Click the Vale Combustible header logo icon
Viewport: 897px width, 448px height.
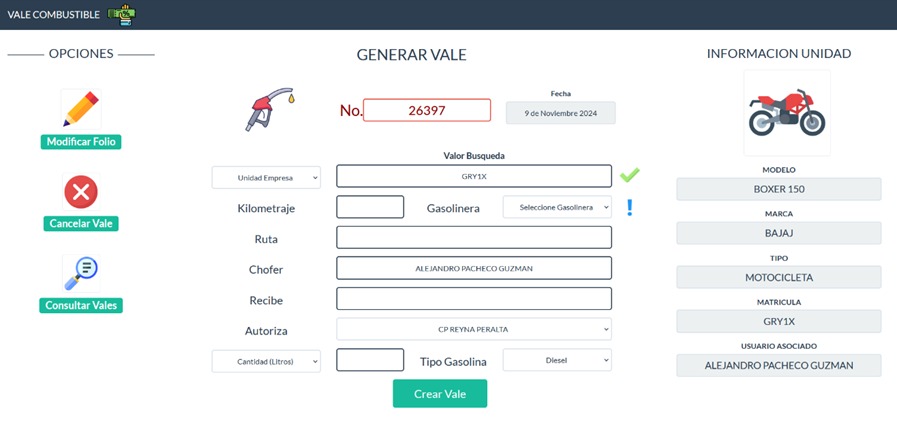[x=121, y=14]
